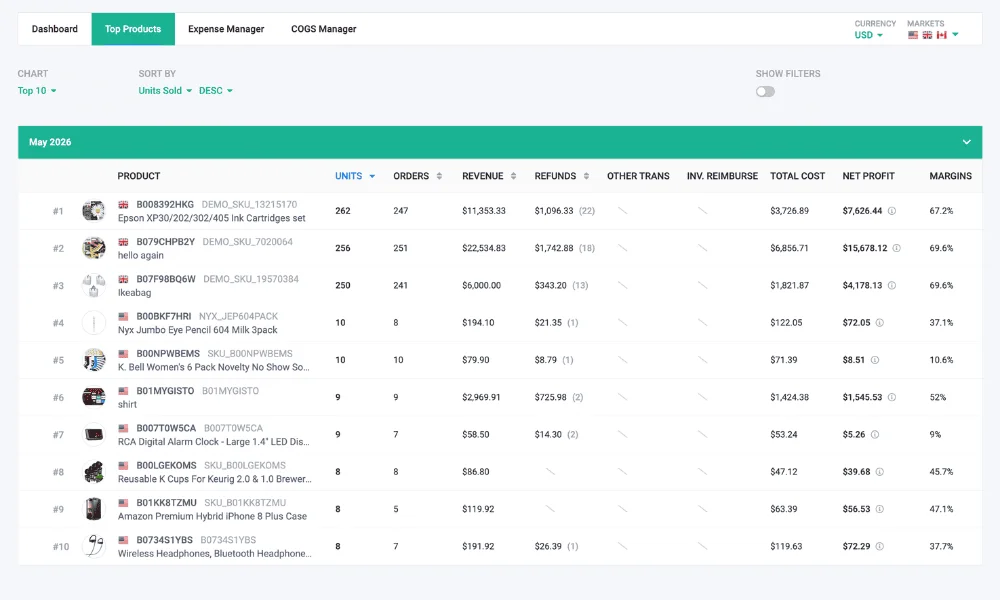
Task: Sort by the UNITS column header
Action: (355, 176)
